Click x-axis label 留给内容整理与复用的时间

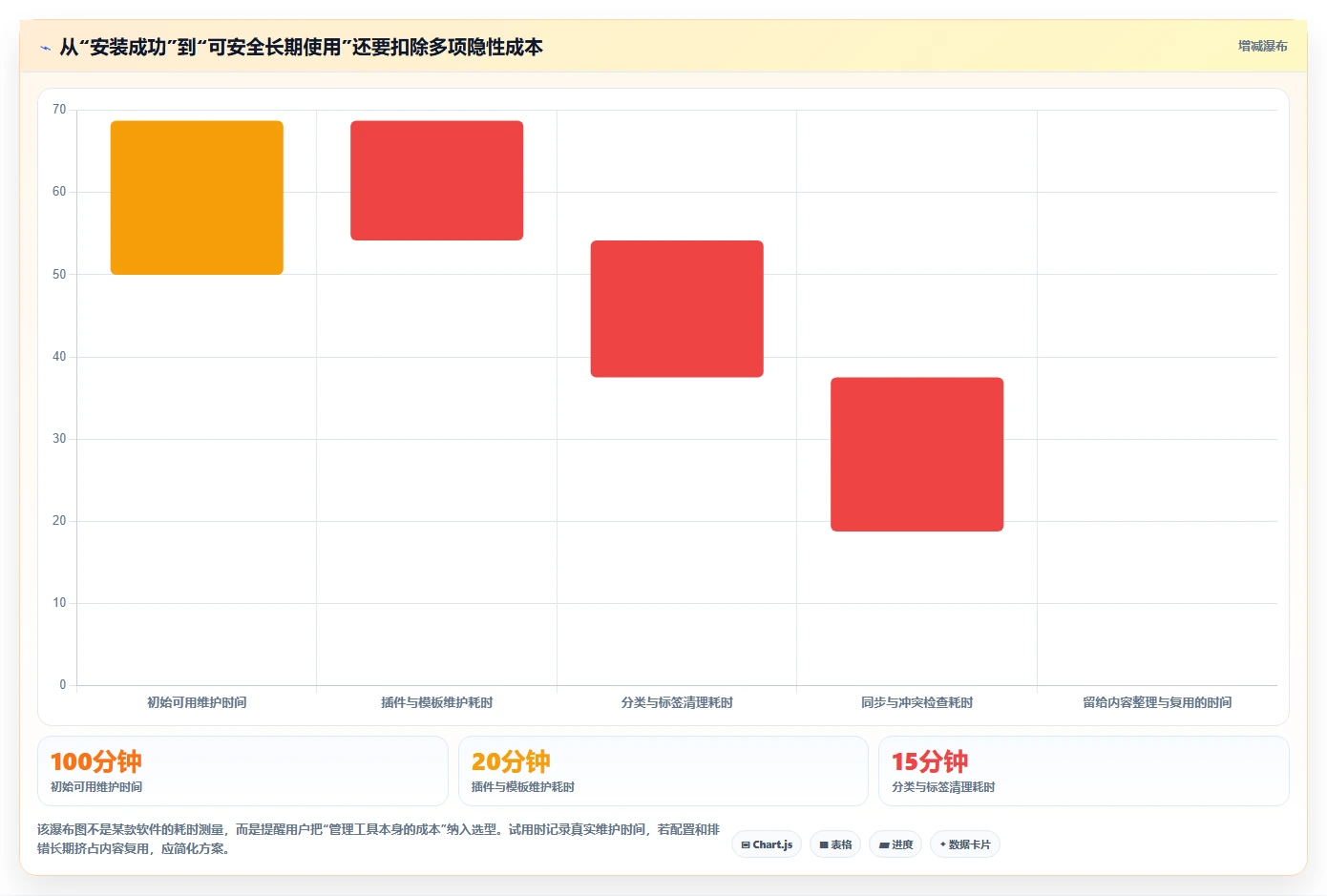[x=1157, y=702]
